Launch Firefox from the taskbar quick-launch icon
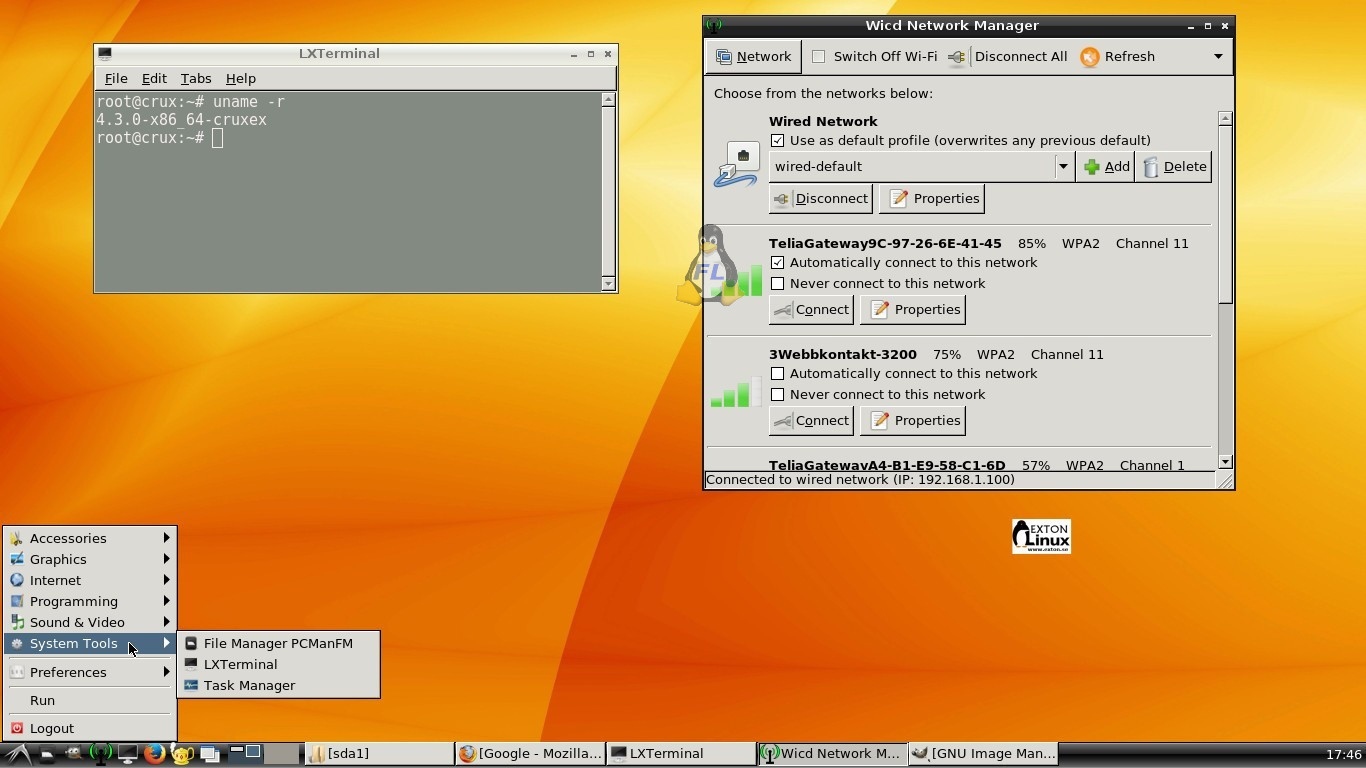This screenshot has height=768, width=1366. pos(154,754)
